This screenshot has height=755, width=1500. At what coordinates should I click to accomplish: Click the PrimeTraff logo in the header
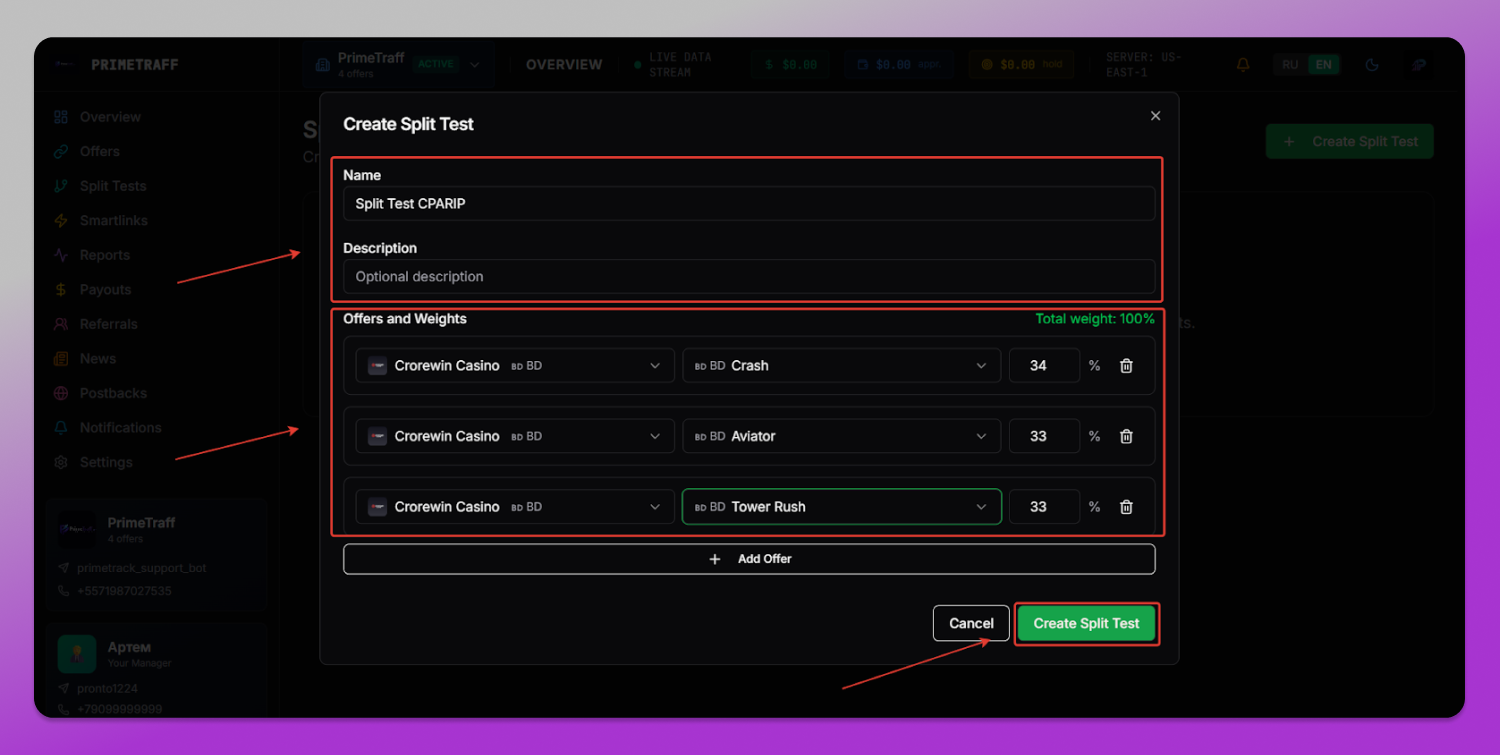(x=65, y=65)
